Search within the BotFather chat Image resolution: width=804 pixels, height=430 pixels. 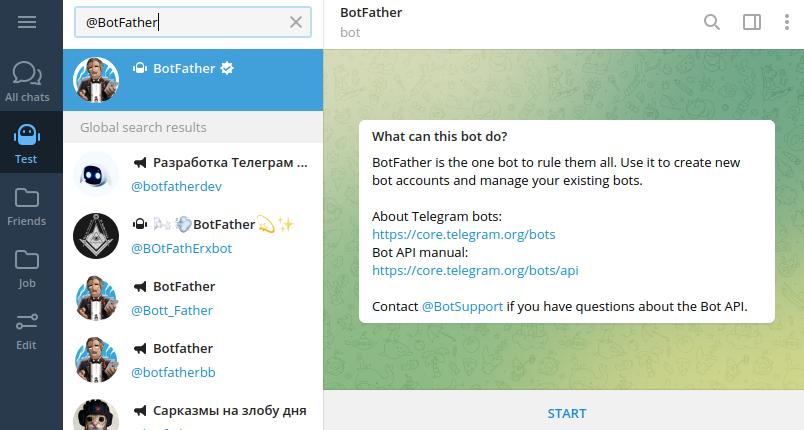712,22
